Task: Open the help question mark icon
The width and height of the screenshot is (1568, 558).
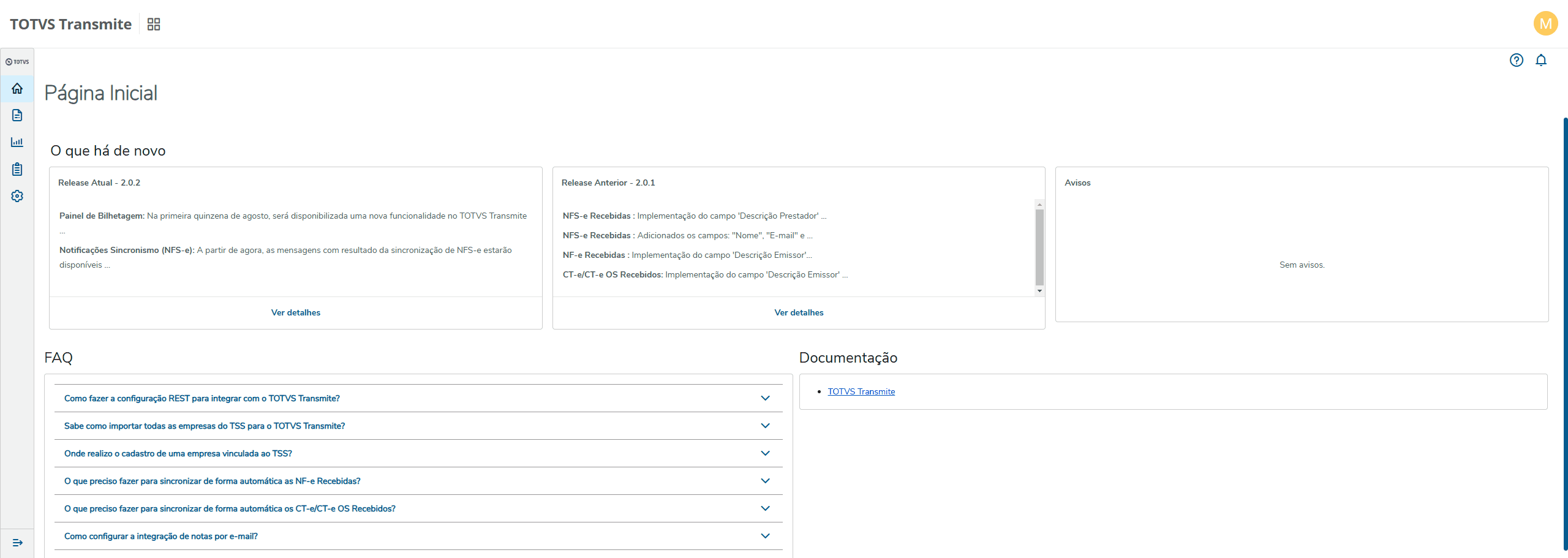Action: [1517, 60]
